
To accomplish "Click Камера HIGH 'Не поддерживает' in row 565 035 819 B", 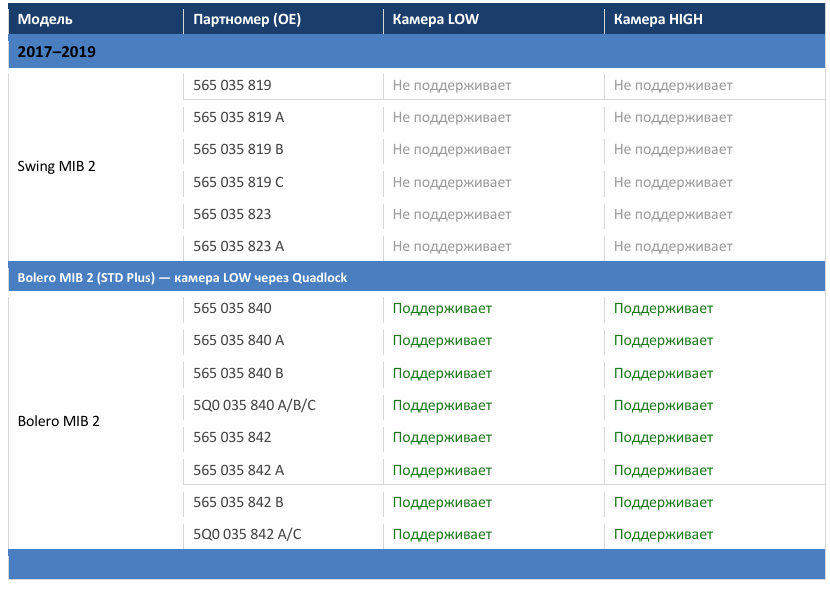I will [x=673, y=150].
